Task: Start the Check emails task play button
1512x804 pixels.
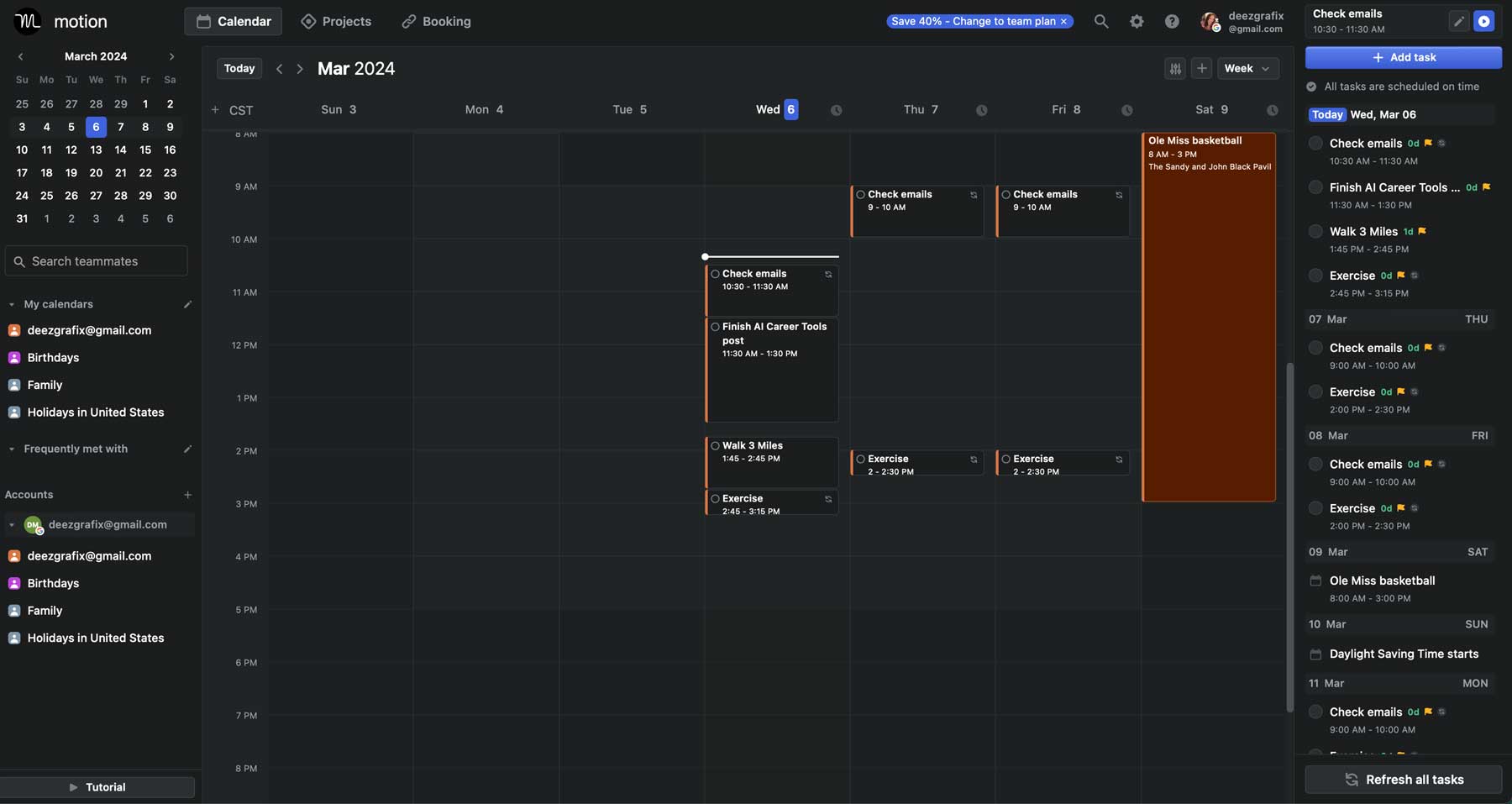Action: coord(1484,22)
